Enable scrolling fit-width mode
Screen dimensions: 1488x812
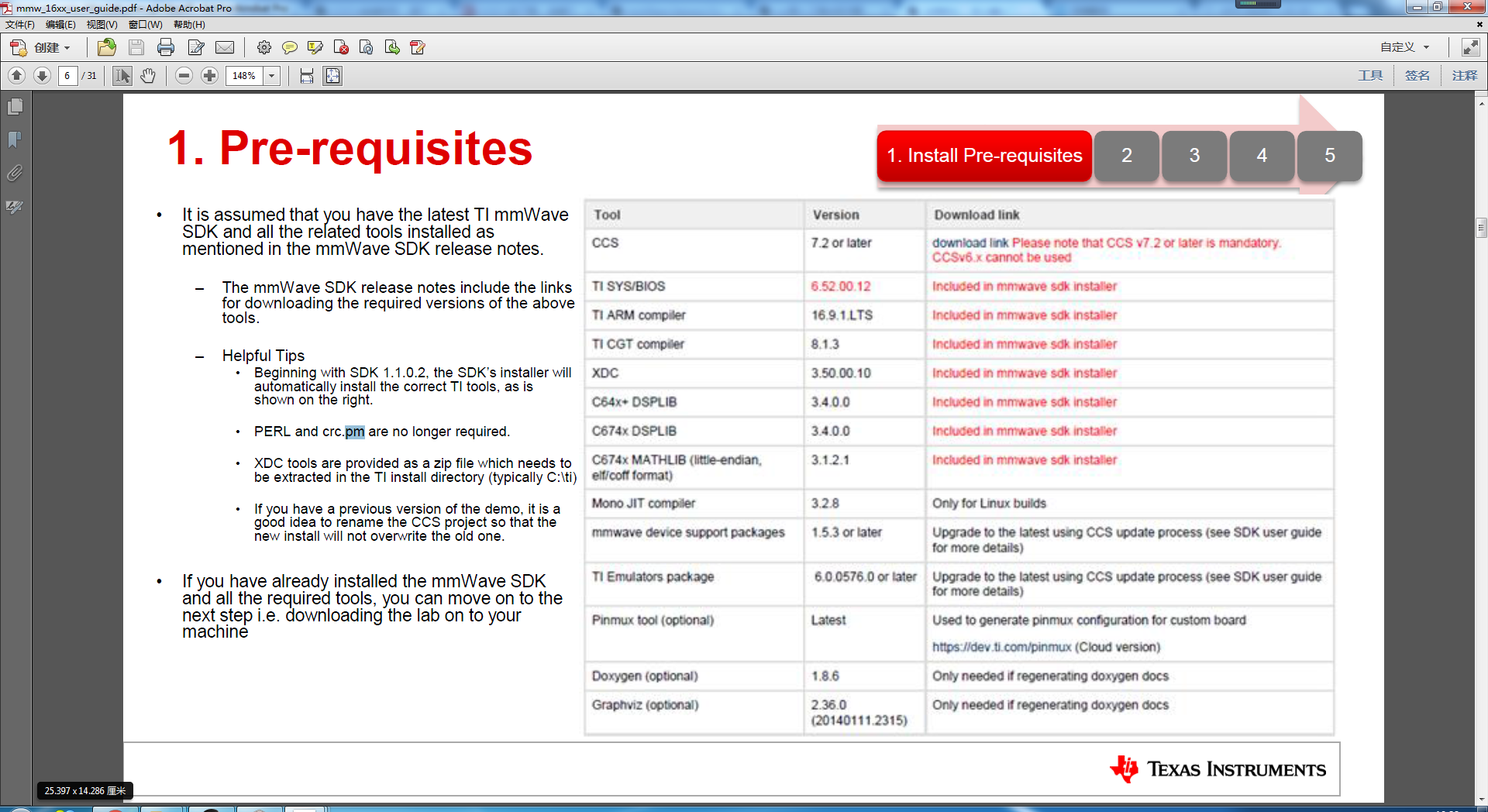pos(307,76)
